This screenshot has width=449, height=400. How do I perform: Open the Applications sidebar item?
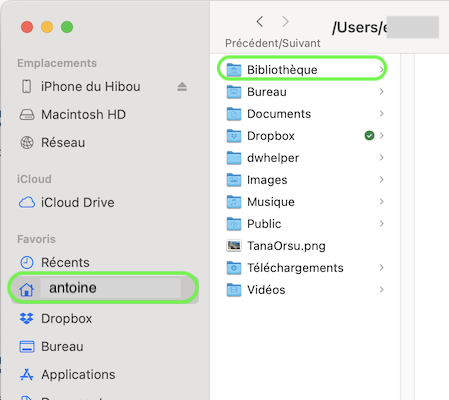click(68, 374)
